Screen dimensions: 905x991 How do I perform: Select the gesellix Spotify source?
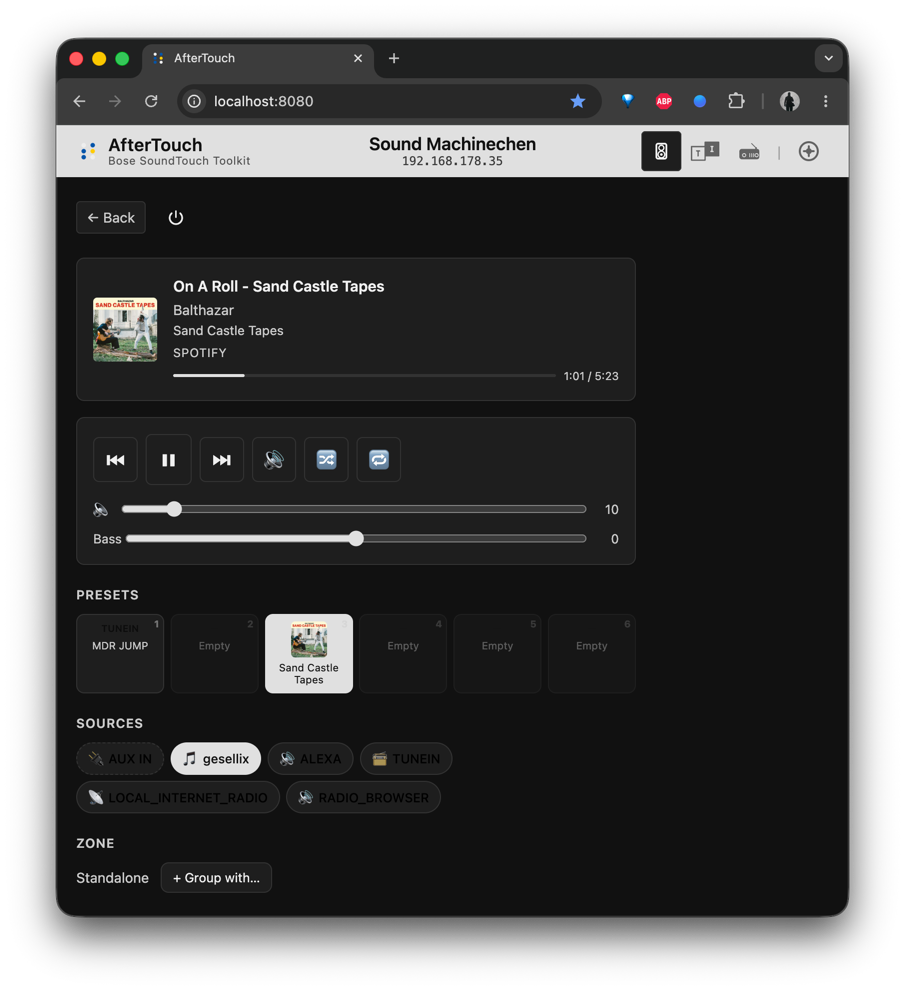[x=216, y=758]
